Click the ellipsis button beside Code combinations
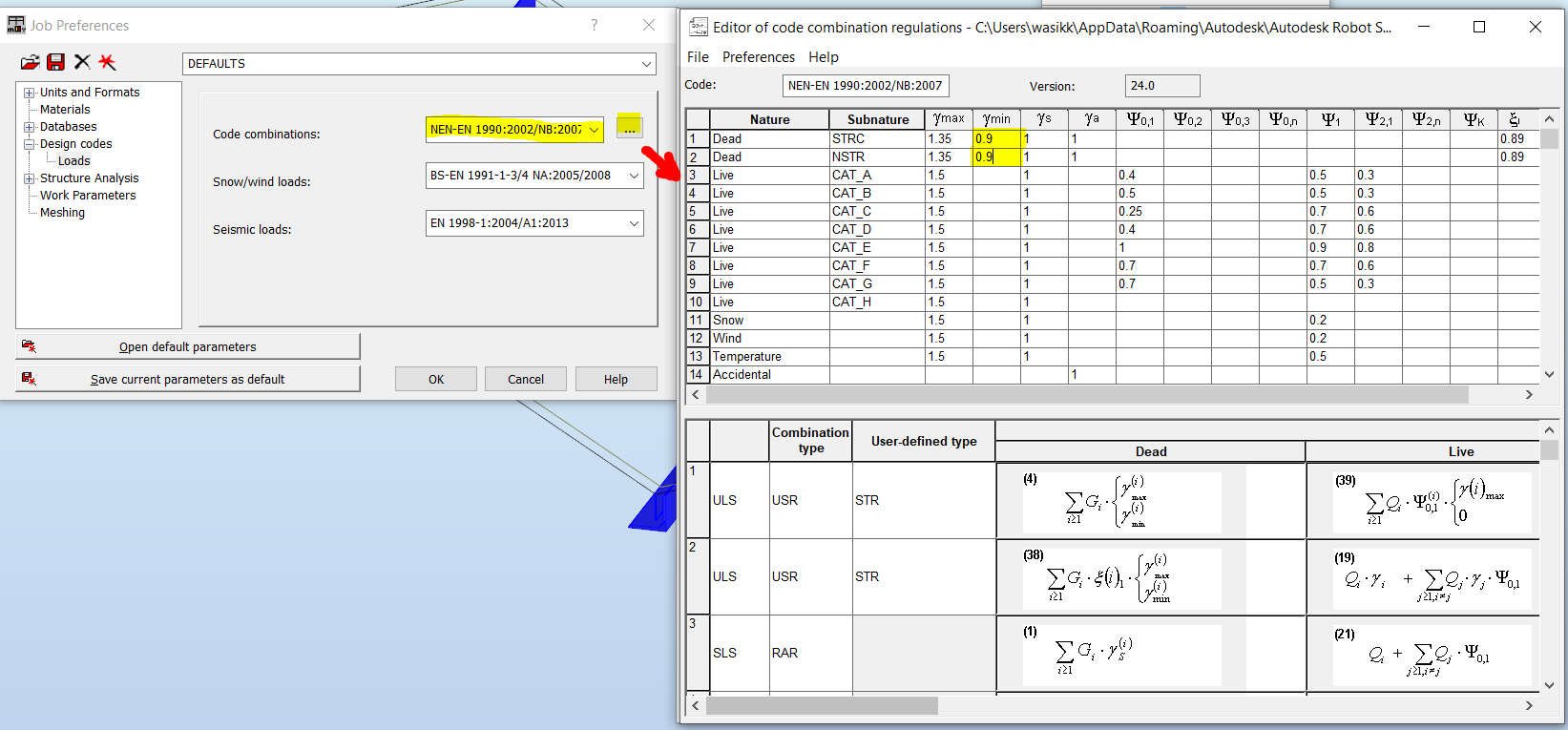Image resolution: width=1568 pixels, height=730 pixels. pyautogui.click(x=629, y=128)
